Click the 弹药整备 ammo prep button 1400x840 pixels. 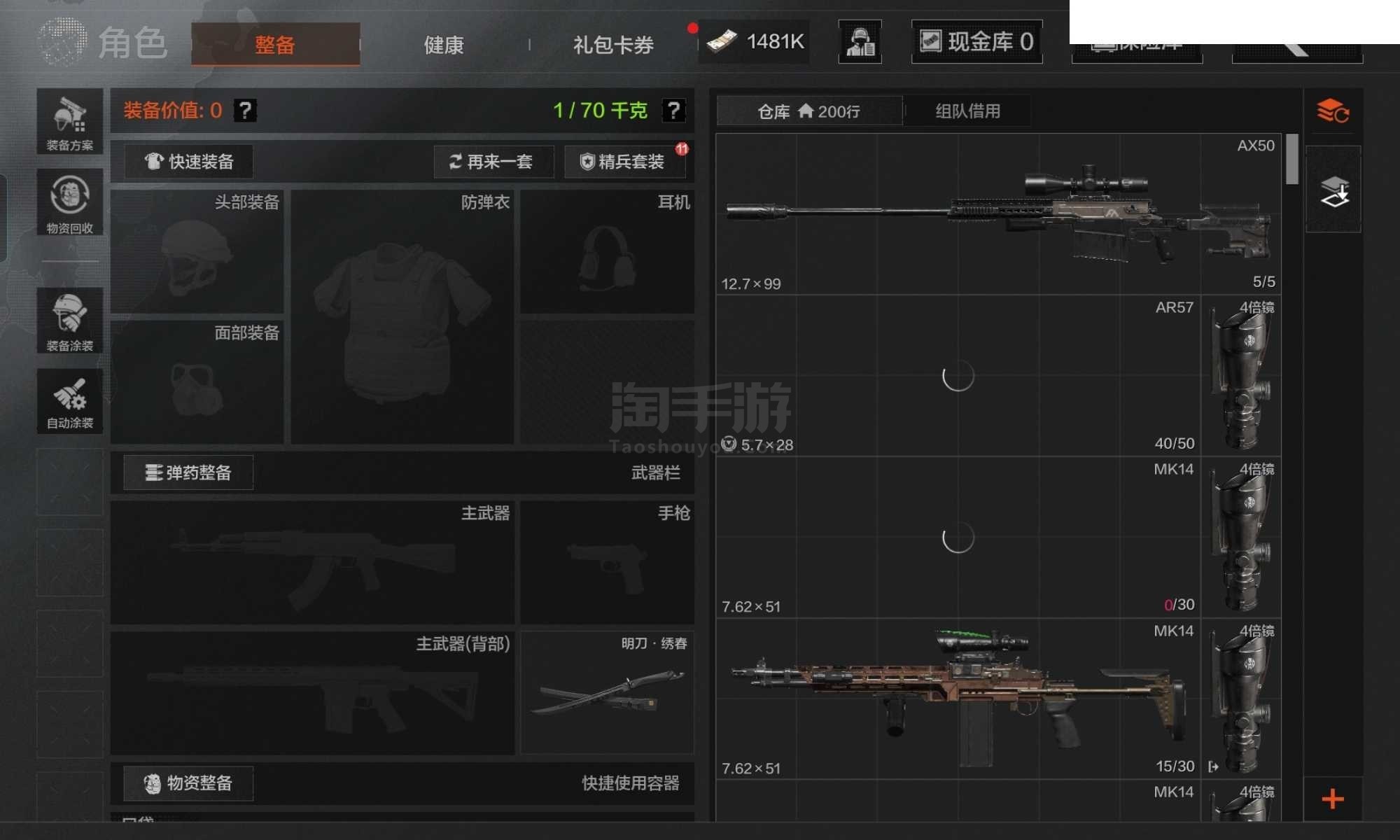pos(188,472)
